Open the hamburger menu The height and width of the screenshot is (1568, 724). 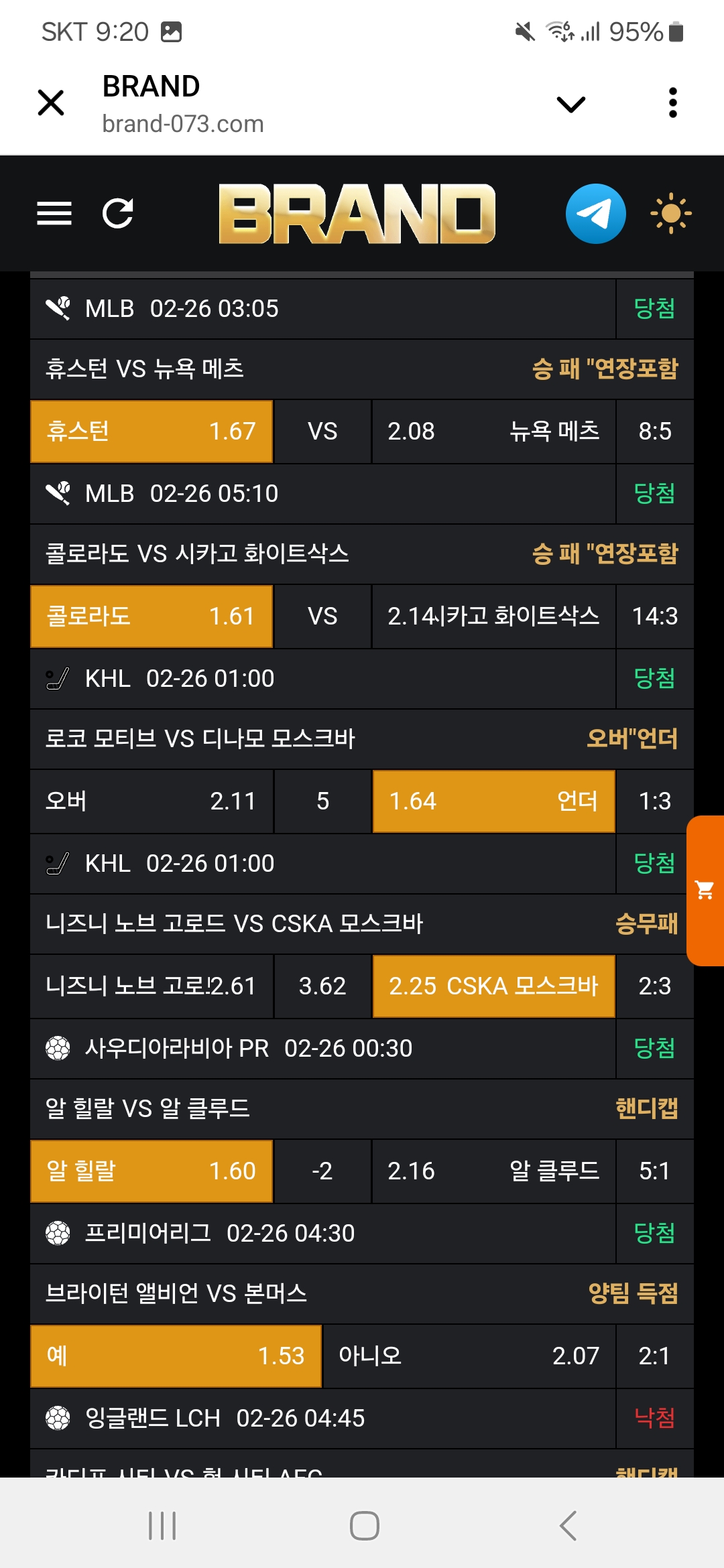click(54, 214)
